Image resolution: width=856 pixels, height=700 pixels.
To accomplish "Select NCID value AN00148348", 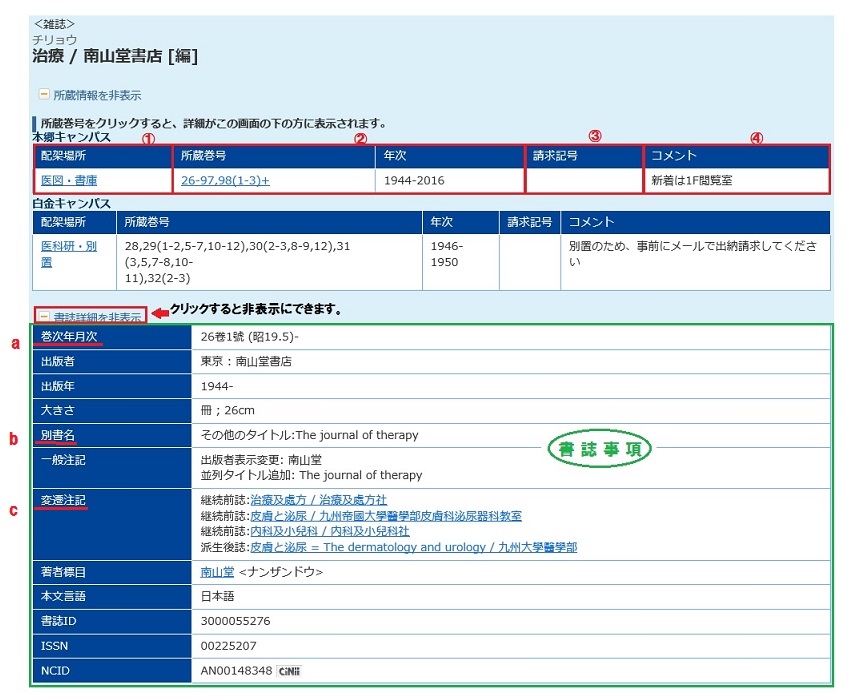I will (x=236, y=671).
